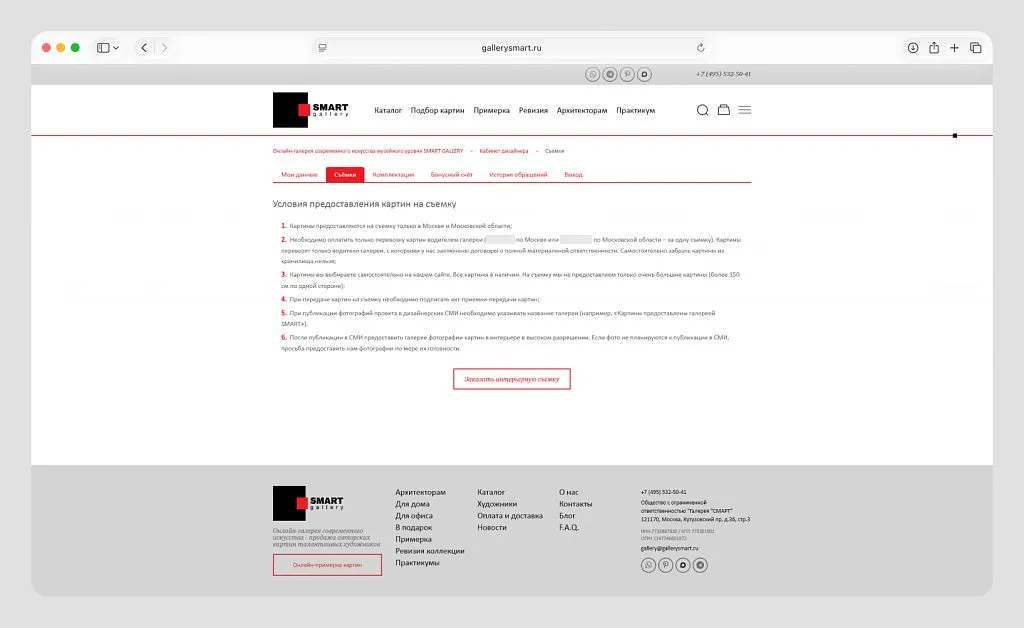This screenshot has width=1024, height=628.
Task: Click the Кабинет дизайнера breadcrumb link
Action: (504, 151)
